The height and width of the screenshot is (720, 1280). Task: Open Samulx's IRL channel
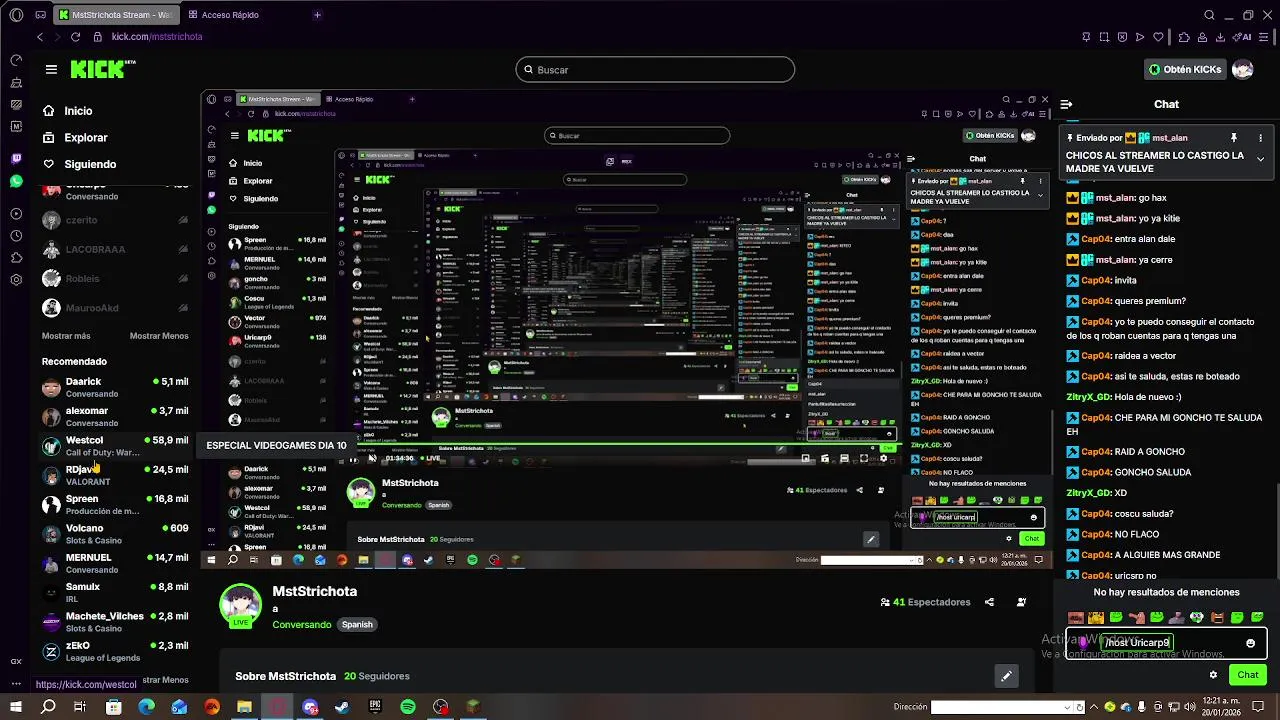point(115,592)
